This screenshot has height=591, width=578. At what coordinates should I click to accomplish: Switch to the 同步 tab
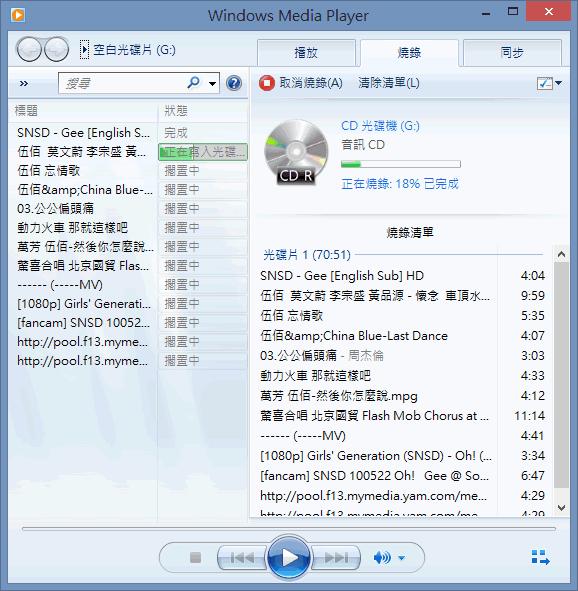click(x=512, y=52)
